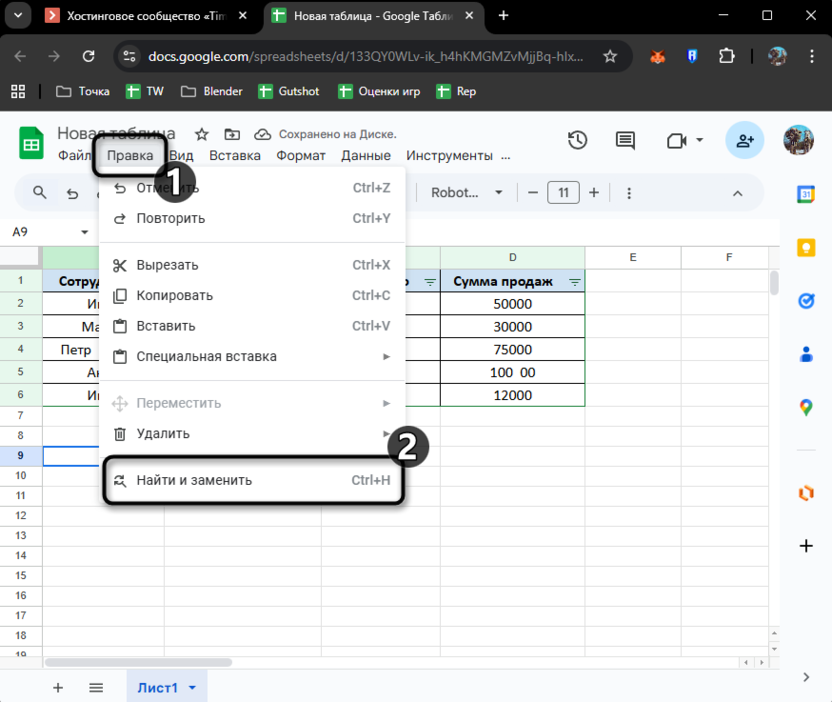Viewport: 832px width, 702px height.
Task: Expand the Специальная вставка submenu
Action: tap(386, 357)
